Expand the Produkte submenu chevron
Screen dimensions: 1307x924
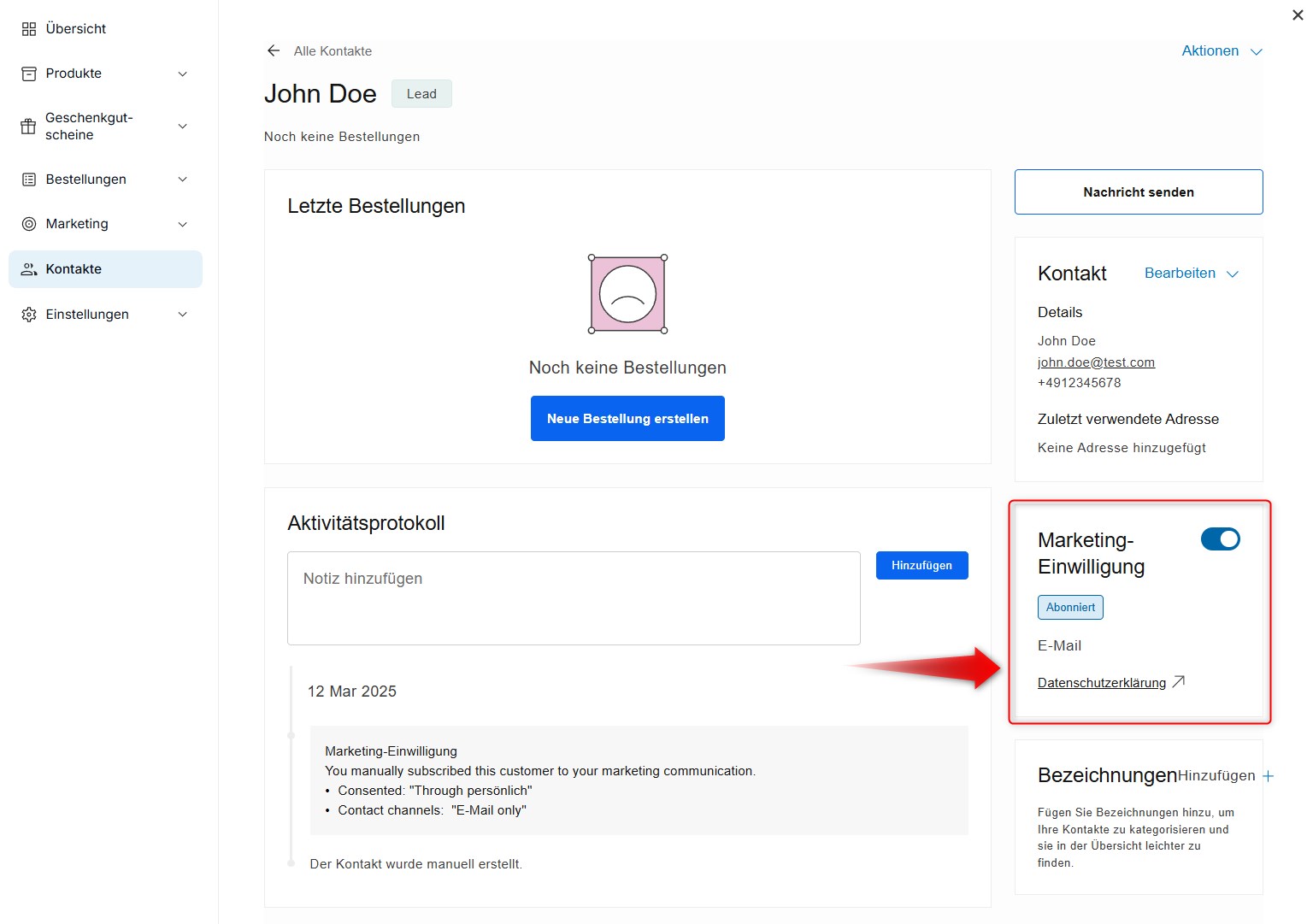[x=182, y=74]
